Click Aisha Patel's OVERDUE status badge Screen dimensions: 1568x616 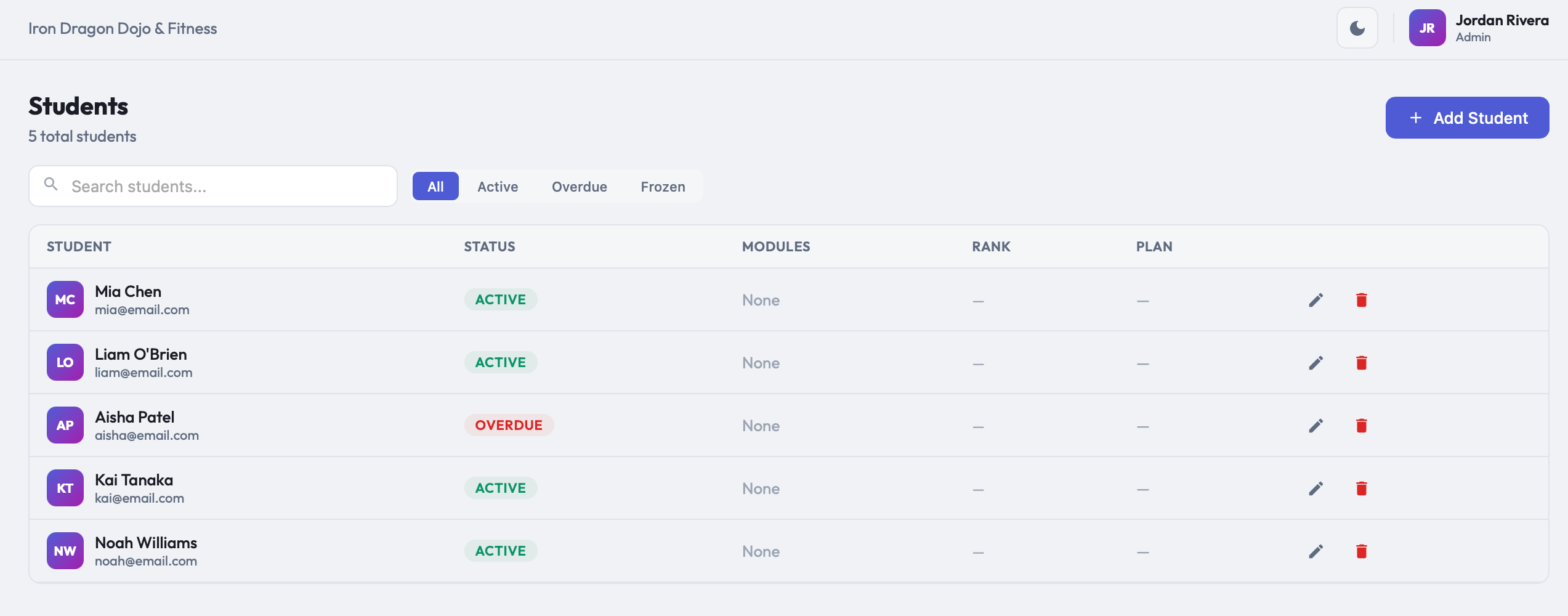coord(509,425)
